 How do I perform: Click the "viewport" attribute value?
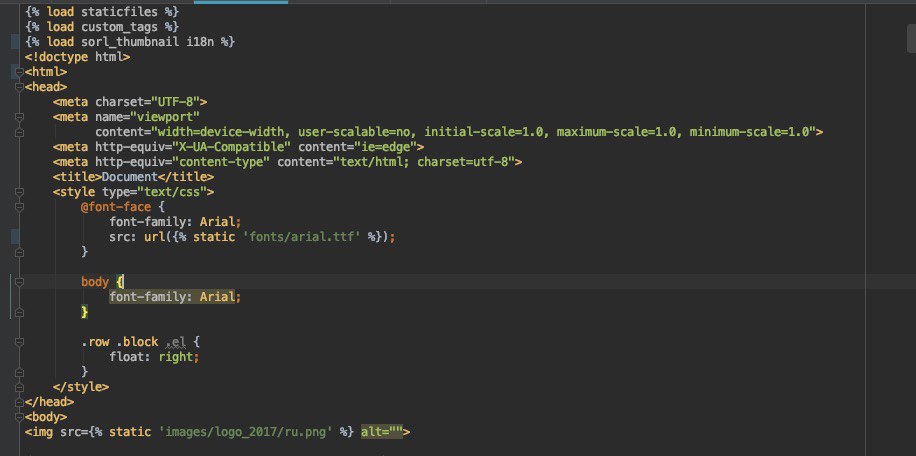coord(165,117)
